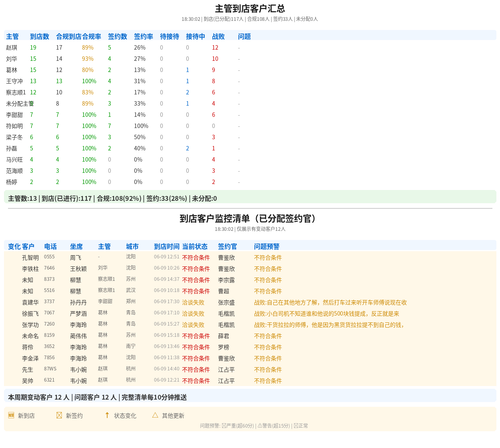
Task: Click 王守冲 in the supervisor table
Action: (14, 81)
